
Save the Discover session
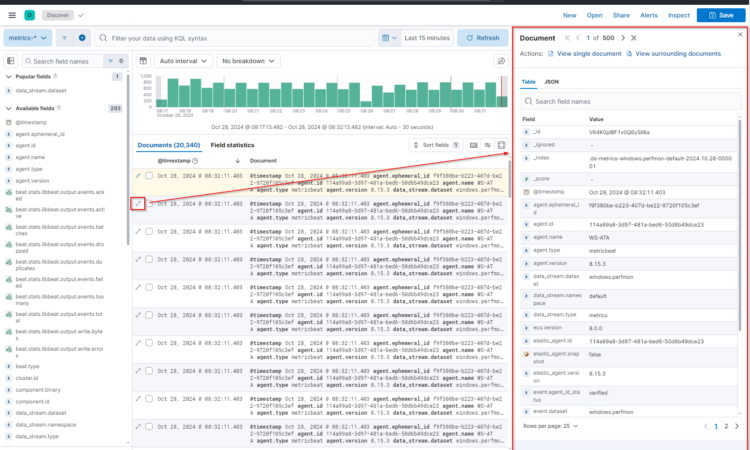pyautogui.click(x=721, y=15)
